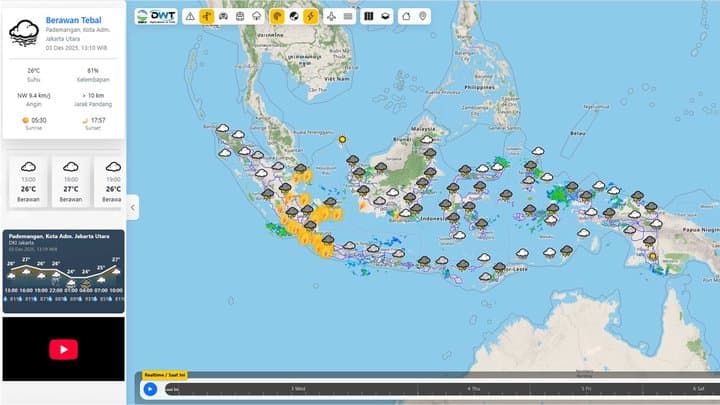
Task: Click the 05:30 Sunrise entry
Action: tap(34, 124)
